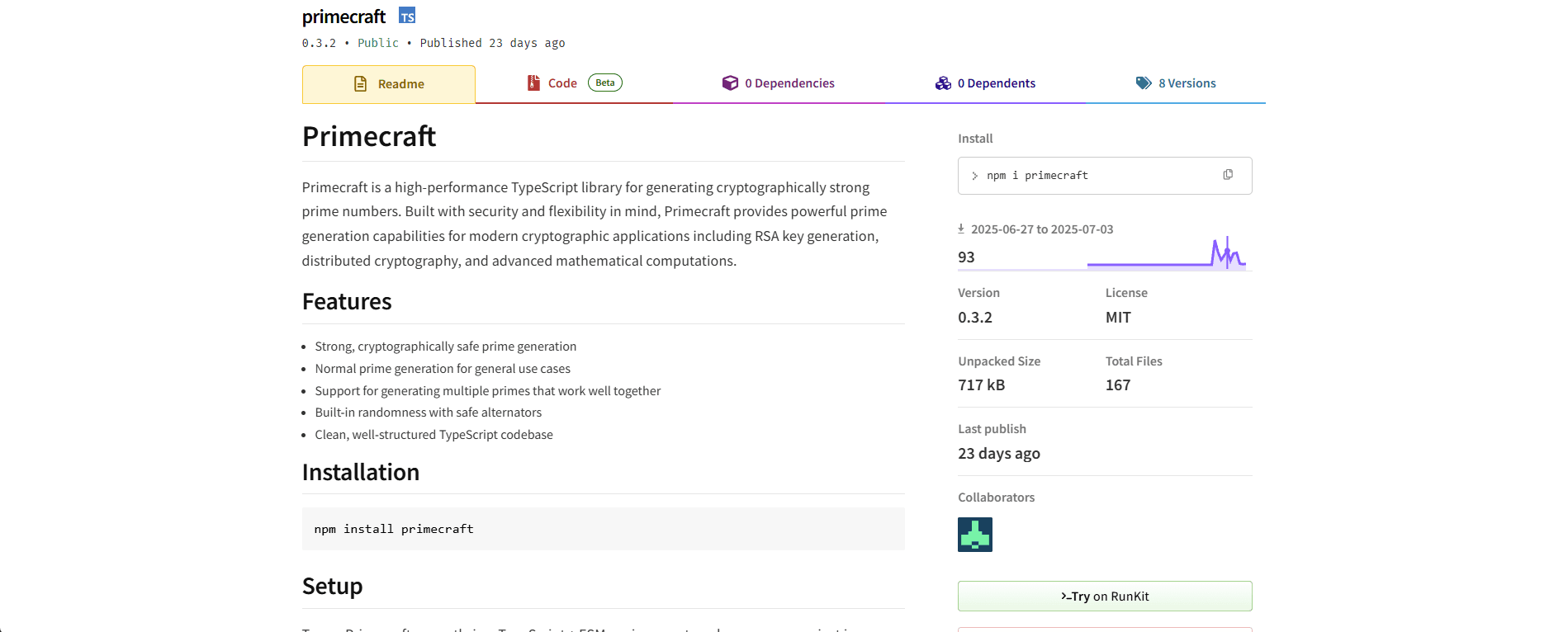
Task: Click the 'Support for generating multiple primes' bullet
Action: [x=488, y=391]
